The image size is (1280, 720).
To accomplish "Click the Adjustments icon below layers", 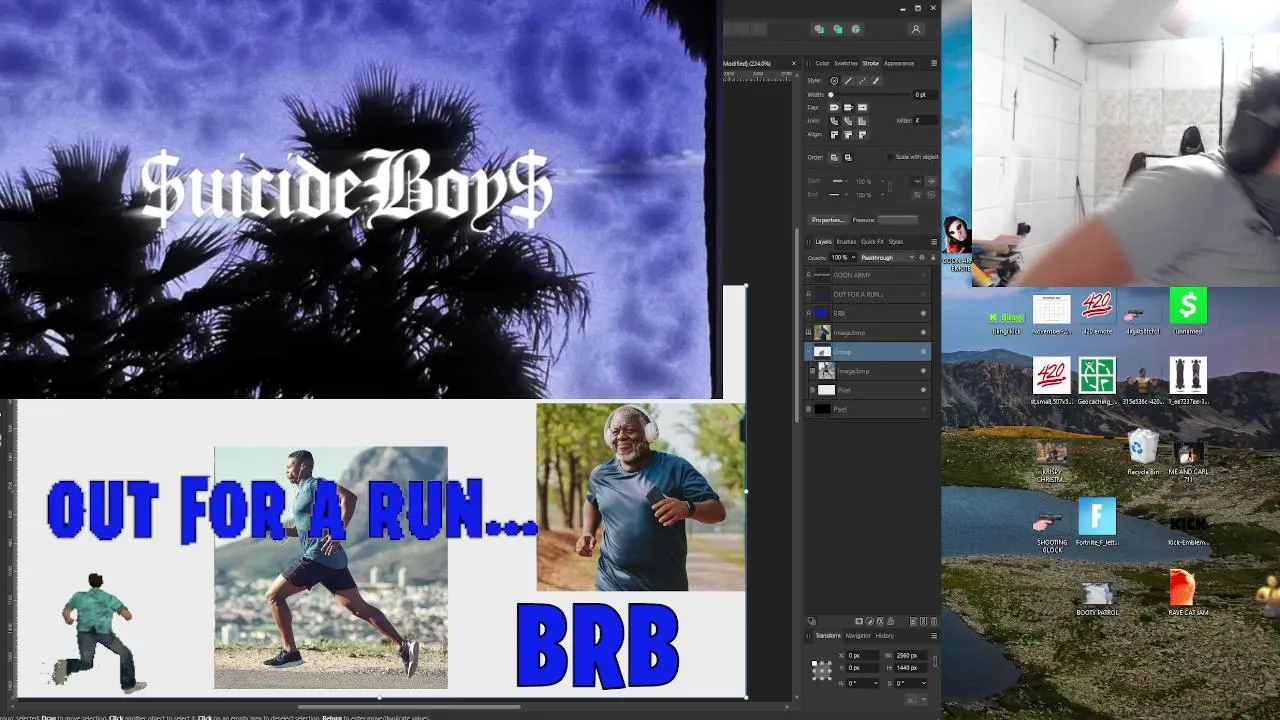I will pos(869,621).
